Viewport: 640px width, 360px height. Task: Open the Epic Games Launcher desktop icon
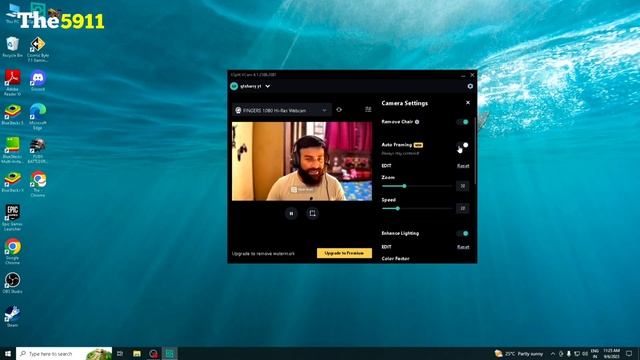coord(12,218)
